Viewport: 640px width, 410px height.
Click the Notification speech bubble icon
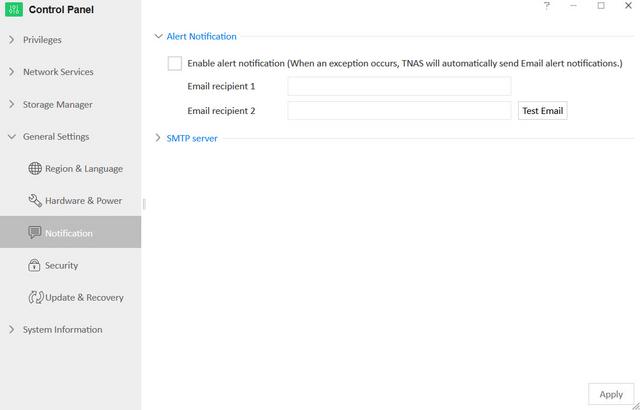(x=35, y=233)
